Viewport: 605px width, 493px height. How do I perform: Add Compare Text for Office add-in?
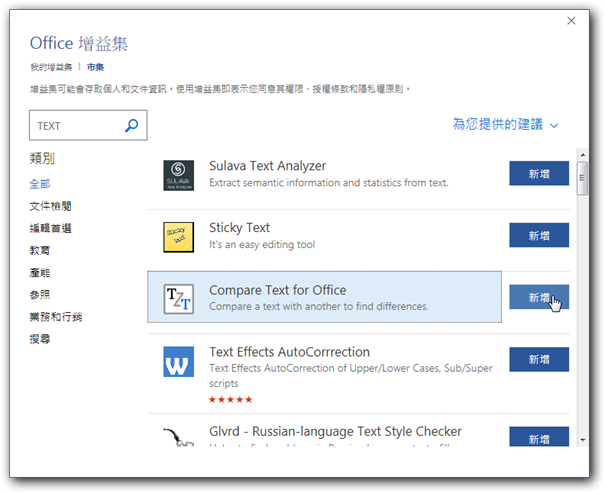tap(539, 297)
